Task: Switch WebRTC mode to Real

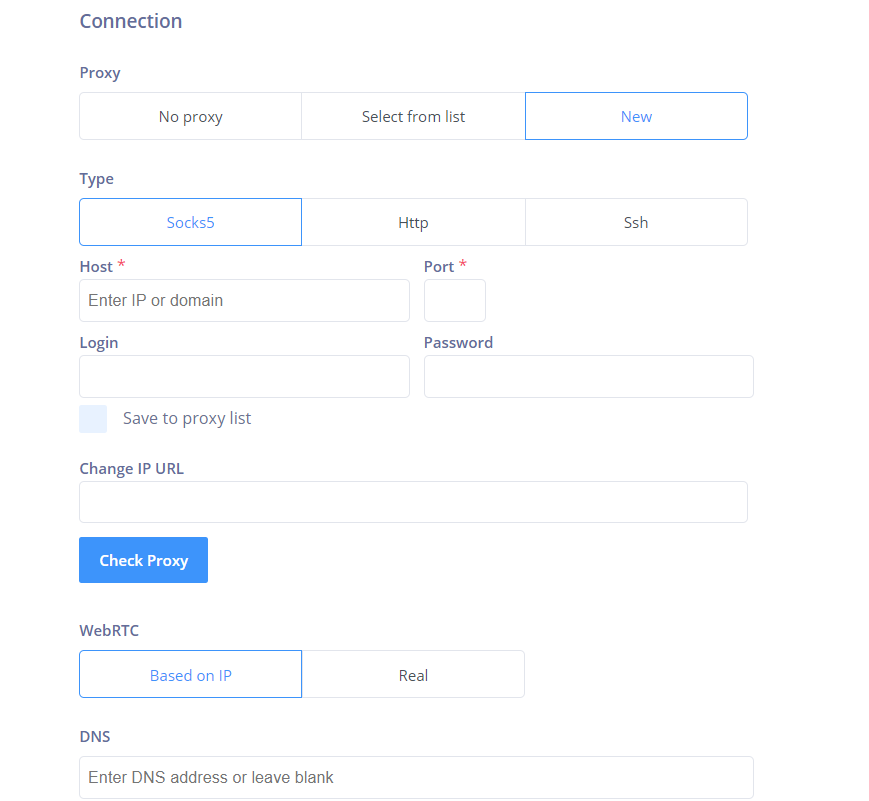Action: [x=413, y=675]
